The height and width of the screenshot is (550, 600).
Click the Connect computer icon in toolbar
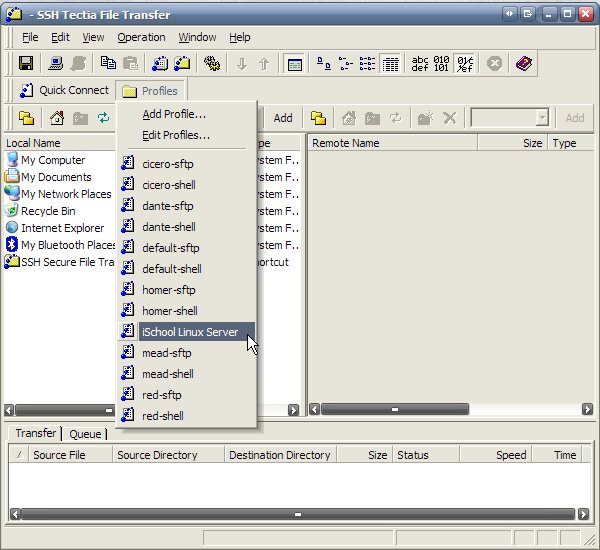click(x=56, y=63)
